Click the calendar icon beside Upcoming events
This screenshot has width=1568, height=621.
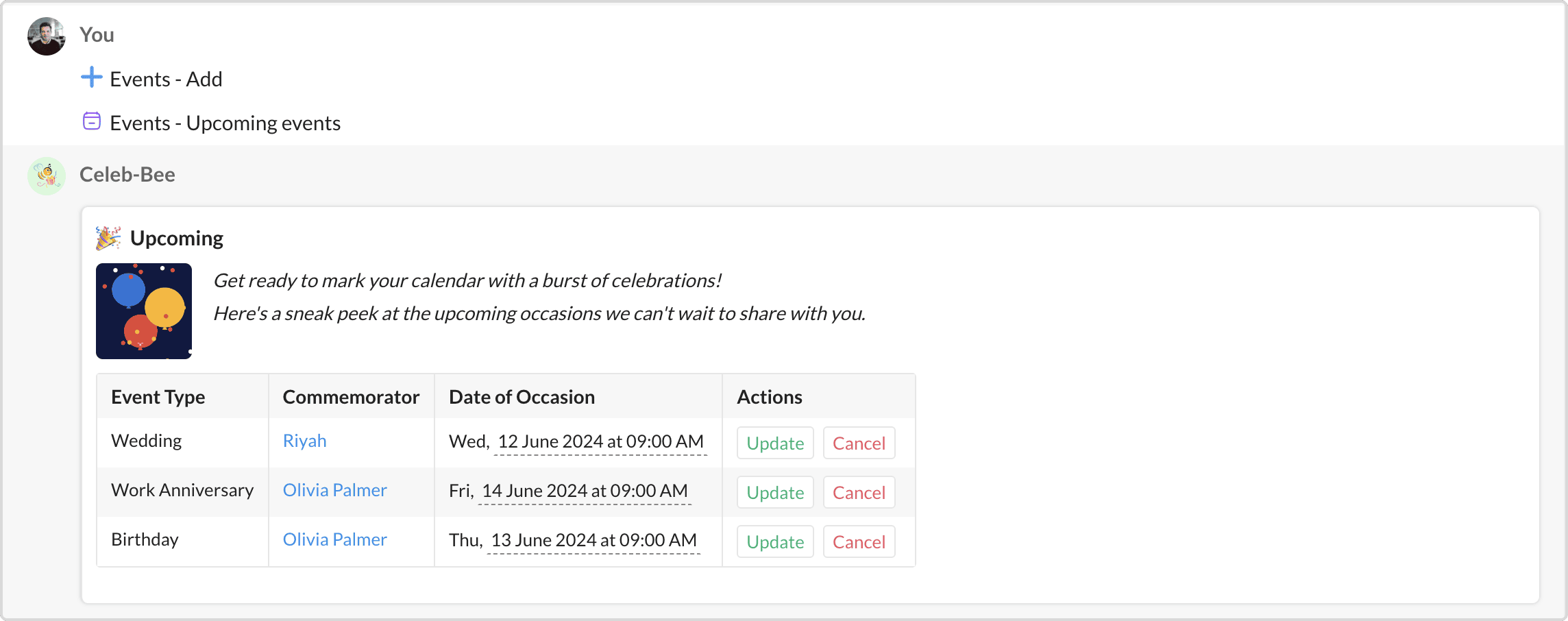pos(91,121)
